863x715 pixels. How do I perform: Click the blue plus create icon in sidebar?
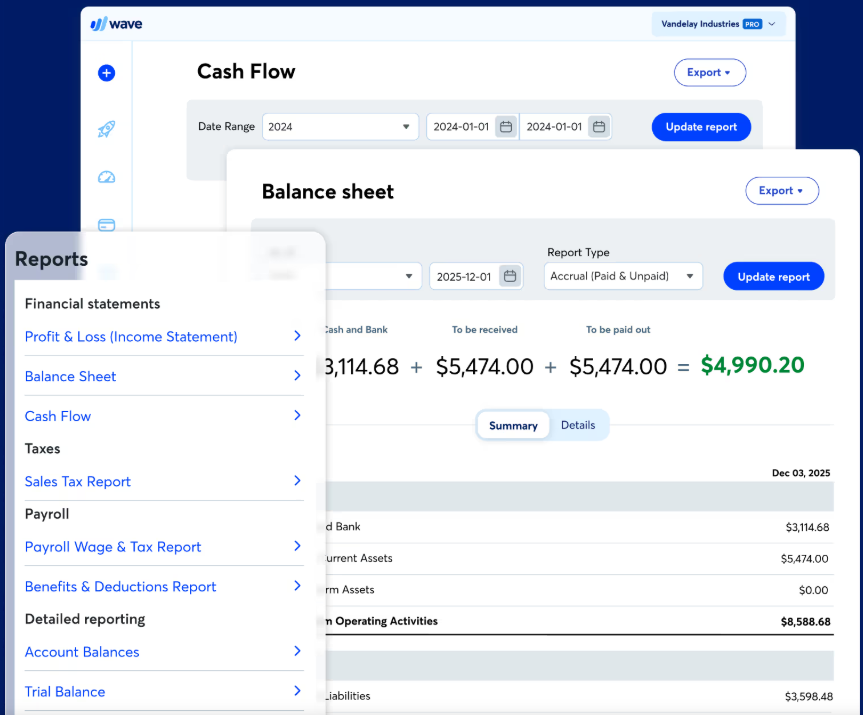coord(106,73)
